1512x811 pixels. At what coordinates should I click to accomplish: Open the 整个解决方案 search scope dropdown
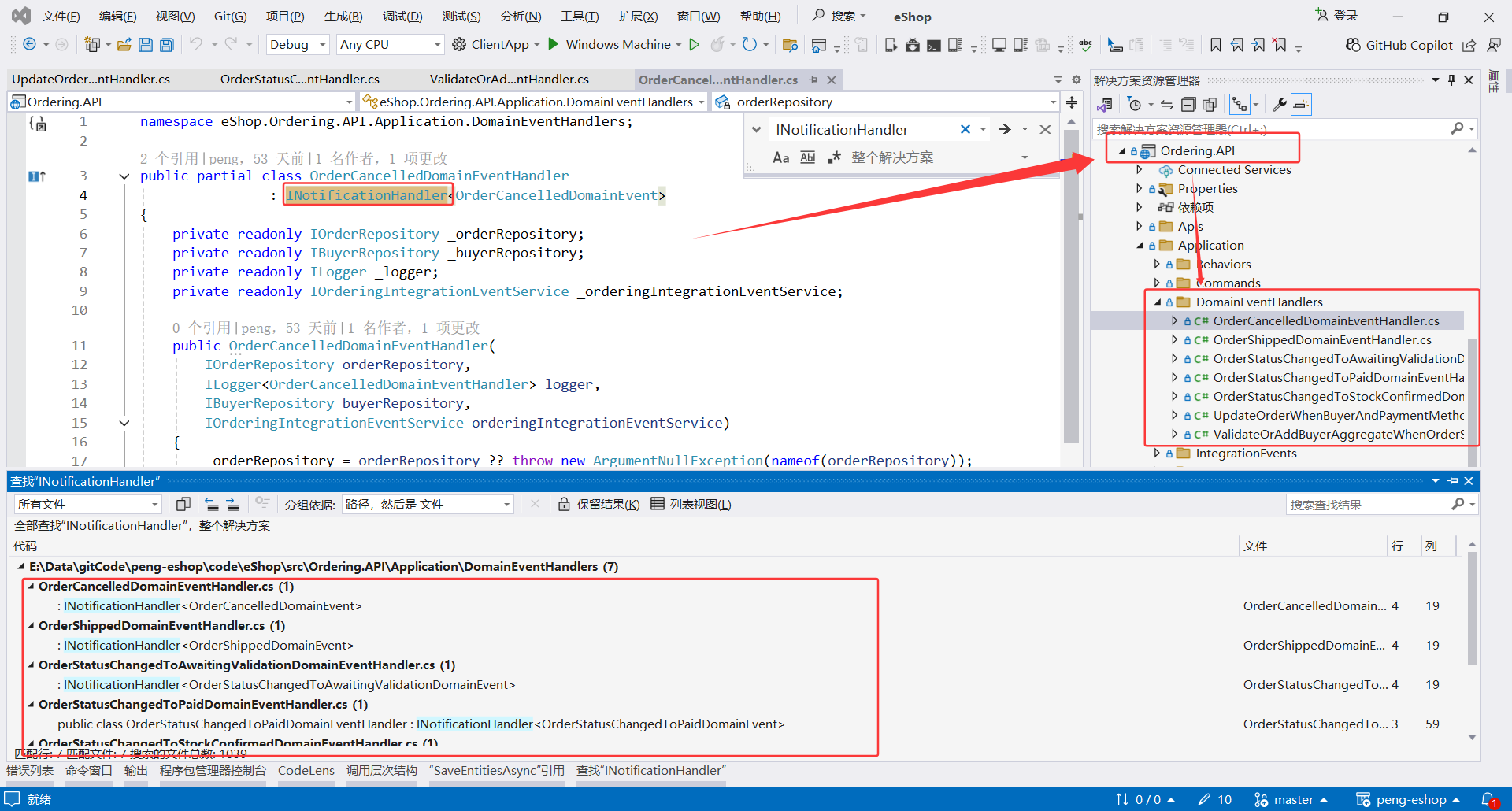tap(940, 157)
